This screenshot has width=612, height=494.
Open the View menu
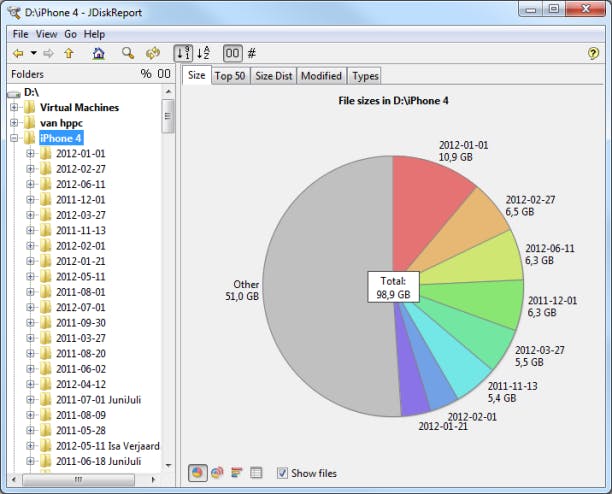46,34
